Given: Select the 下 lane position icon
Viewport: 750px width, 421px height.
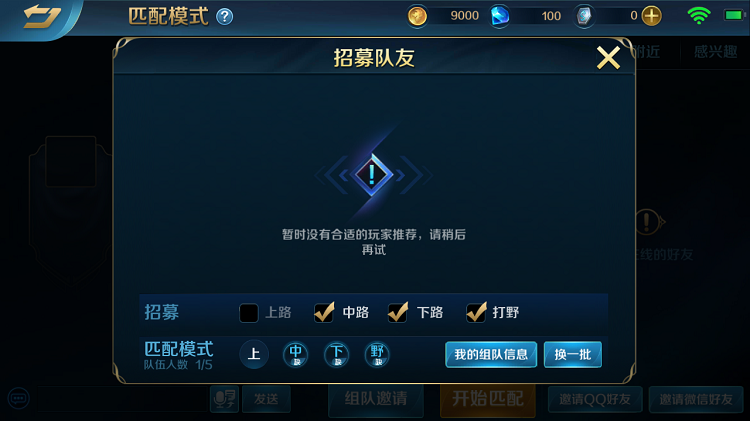Looking at the screenshot, I should pyautogui.click(x=337, y=355).
